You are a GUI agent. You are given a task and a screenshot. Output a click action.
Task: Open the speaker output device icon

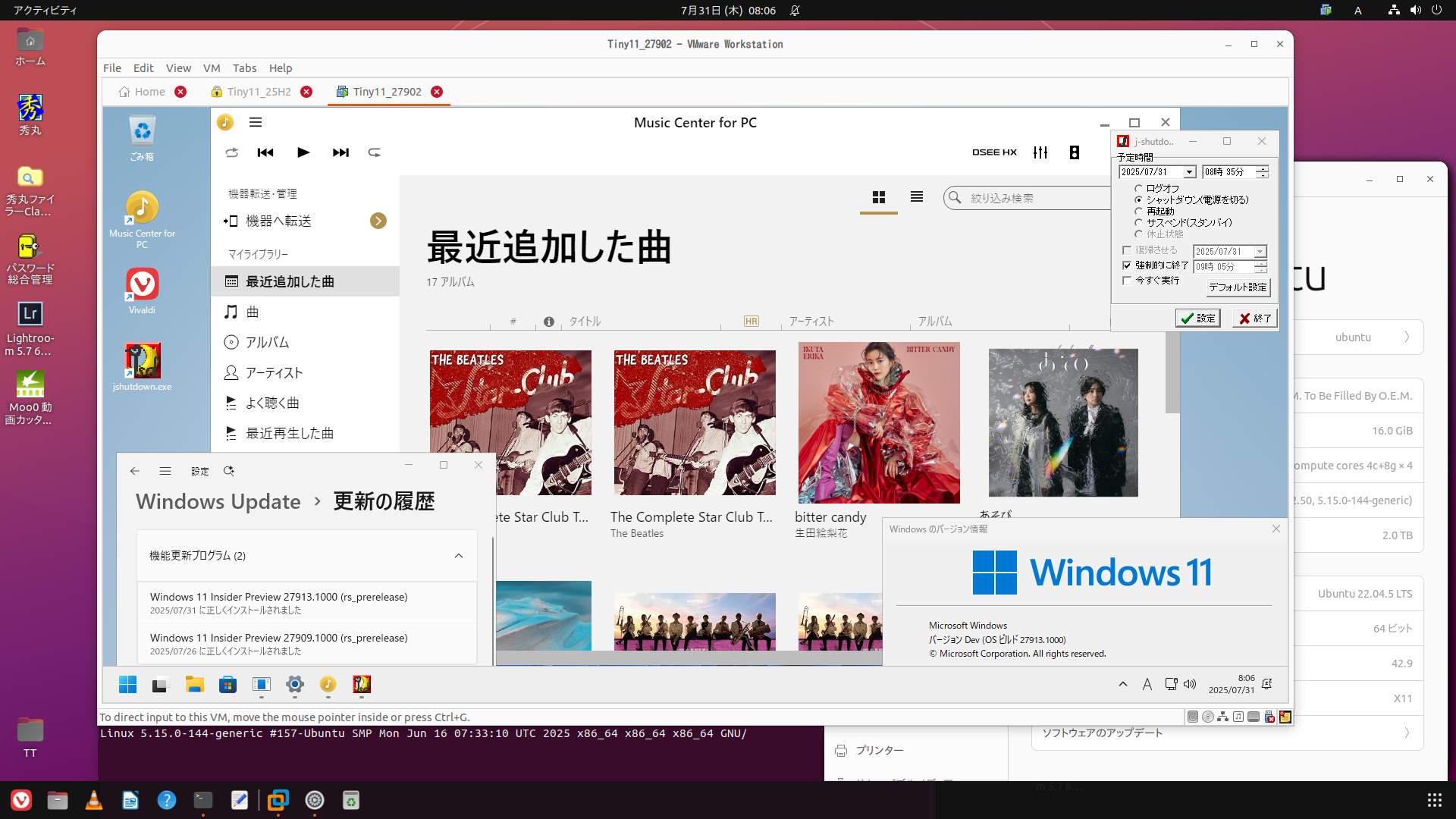tap(1075, 152)
